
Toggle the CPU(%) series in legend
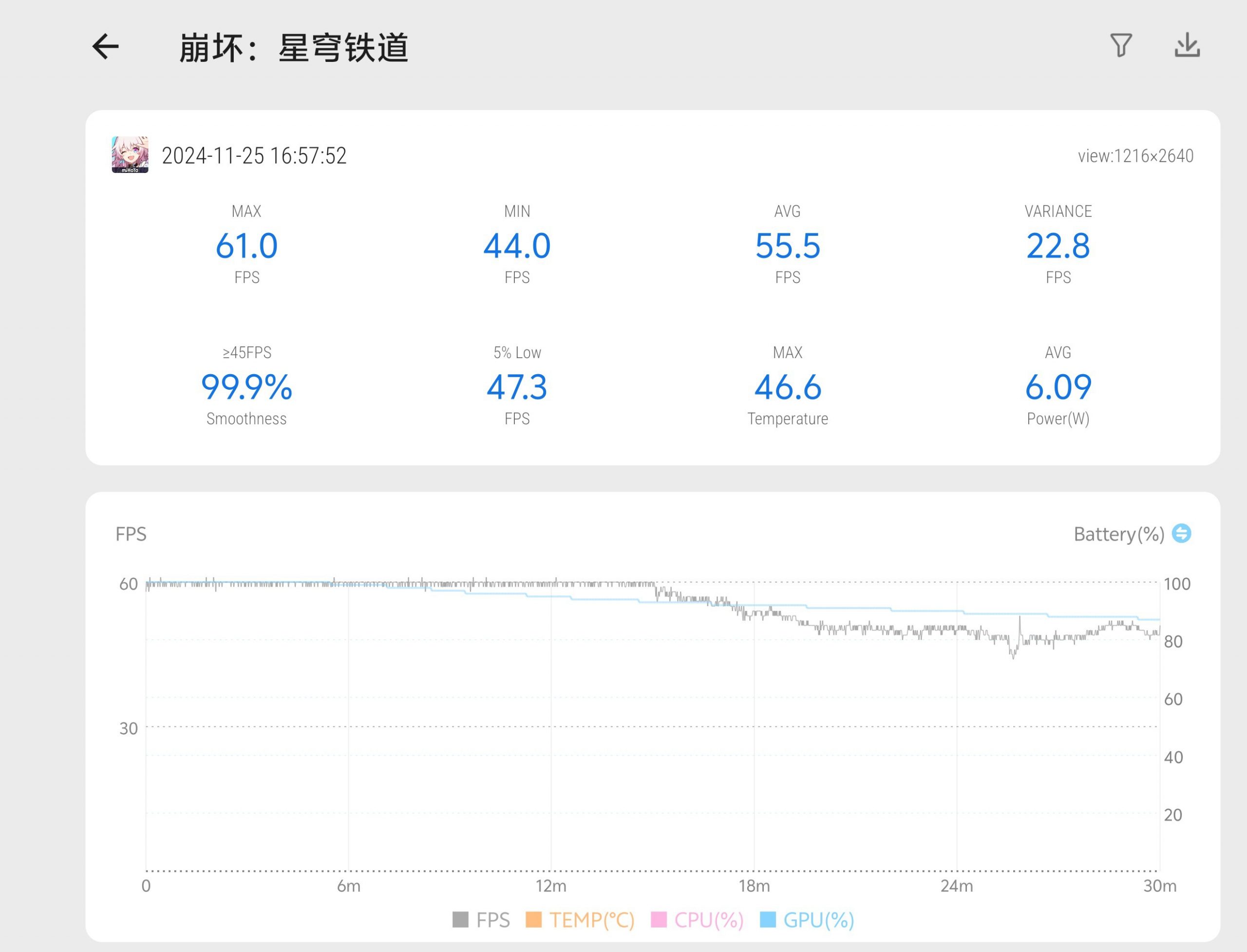click(x=708, y=920)
